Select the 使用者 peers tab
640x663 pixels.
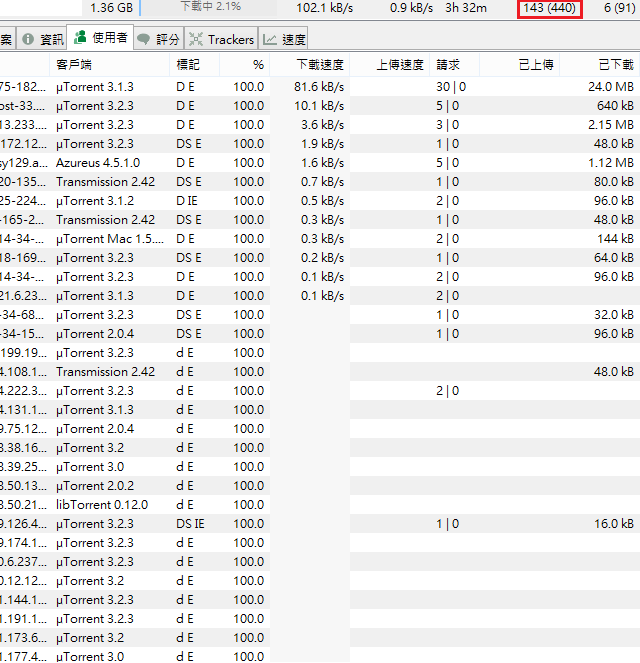point(101,38)
